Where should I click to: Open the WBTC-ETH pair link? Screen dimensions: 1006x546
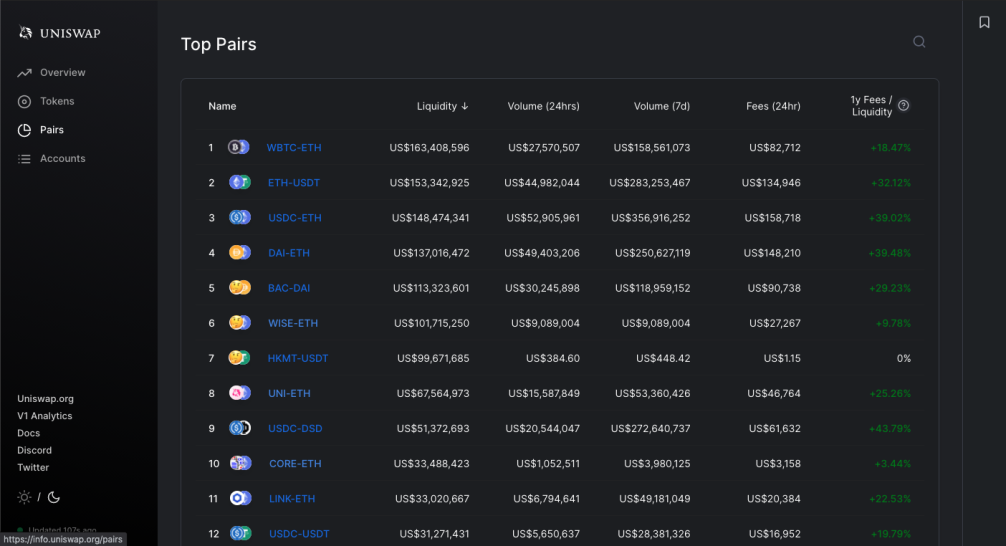(294, 148)
